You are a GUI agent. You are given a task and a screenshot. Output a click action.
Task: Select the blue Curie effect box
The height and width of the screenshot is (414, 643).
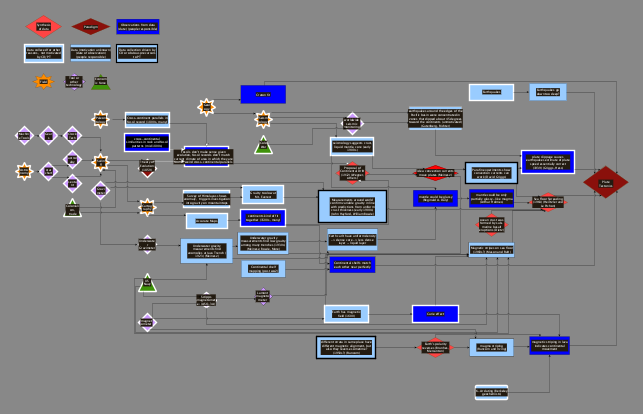435,314
